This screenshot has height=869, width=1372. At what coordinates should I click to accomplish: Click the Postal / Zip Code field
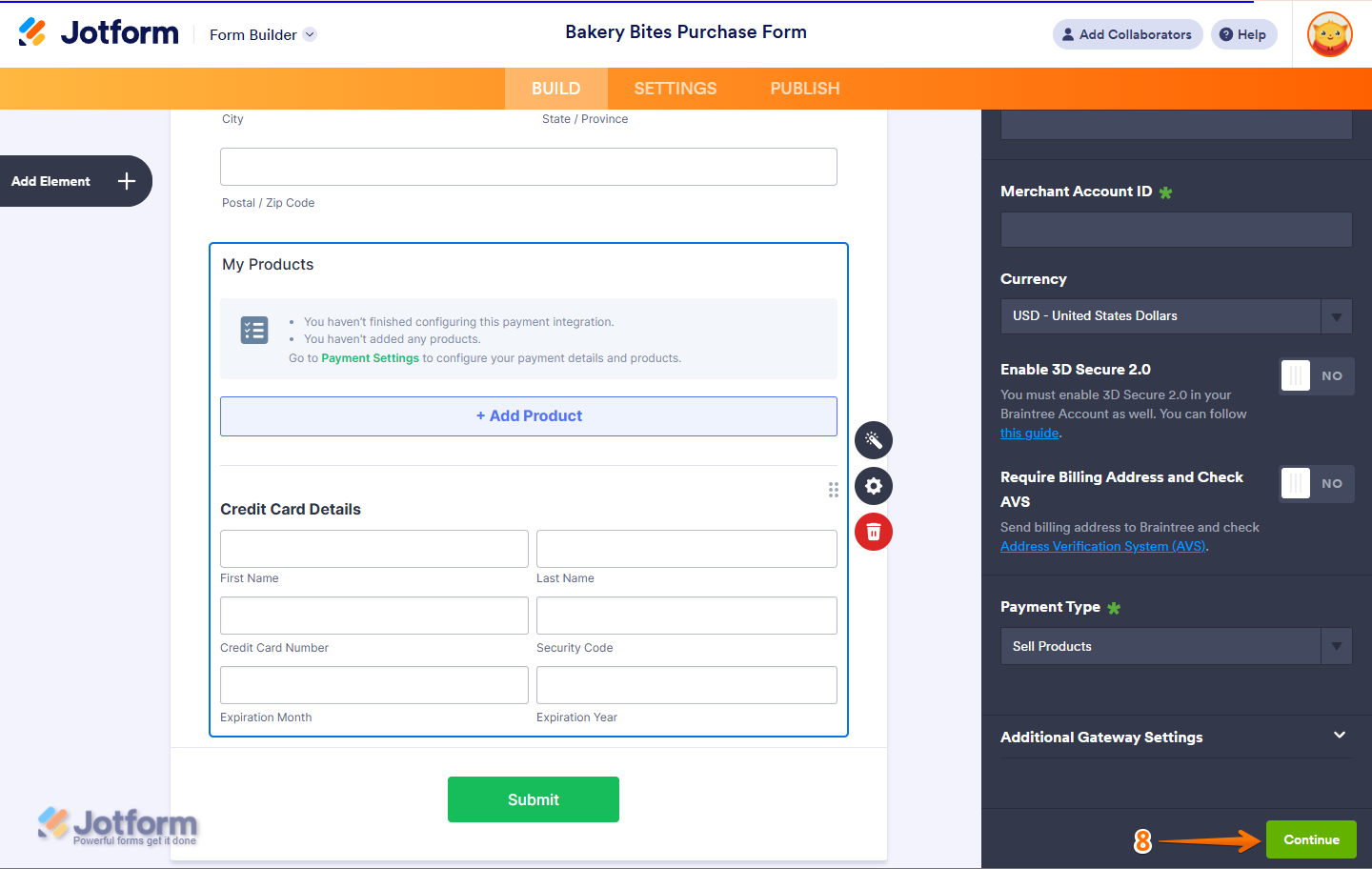[529, 167]
